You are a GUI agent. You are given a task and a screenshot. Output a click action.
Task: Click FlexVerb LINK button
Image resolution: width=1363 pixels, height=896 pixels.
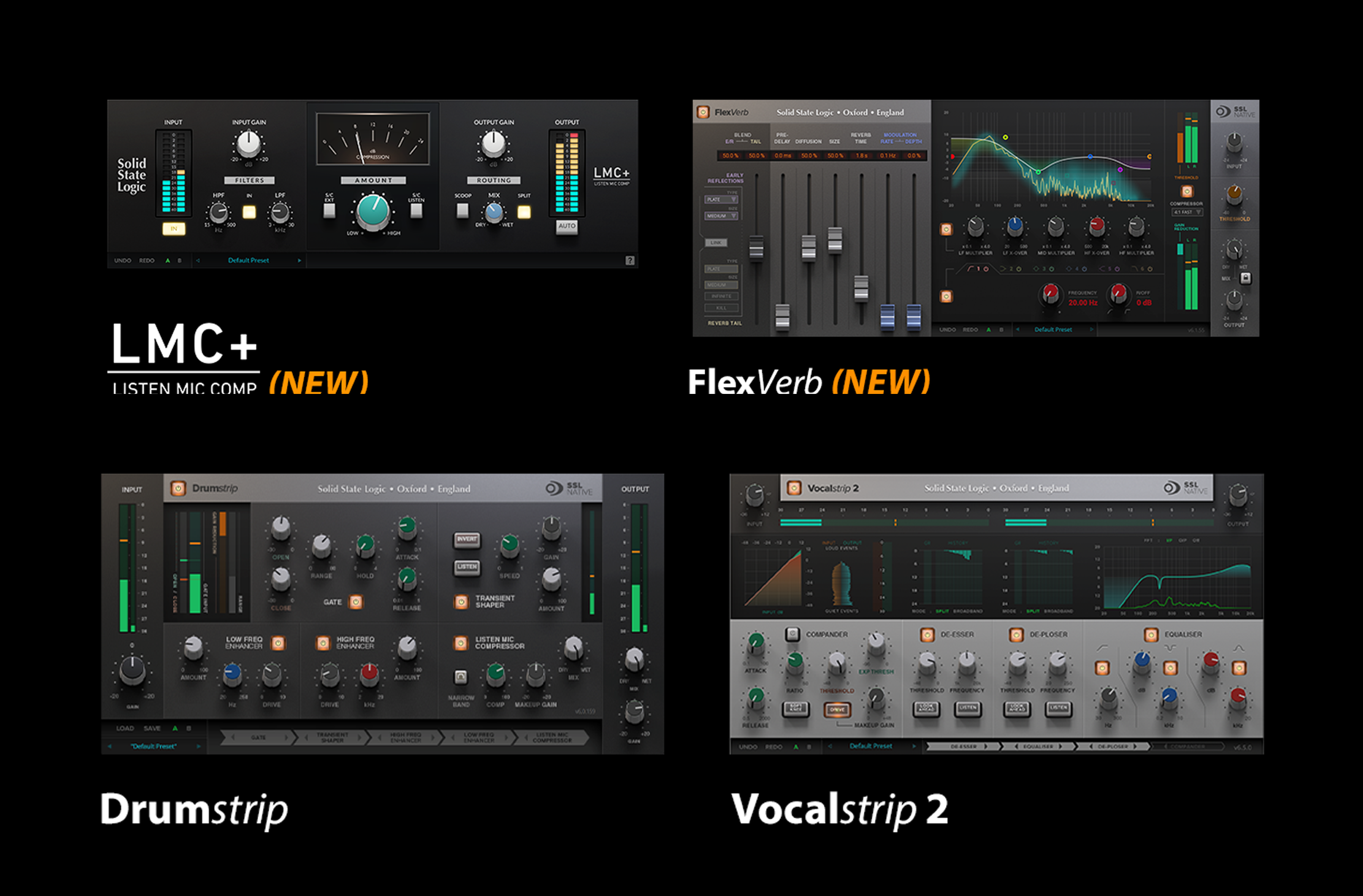[x=716, y=243]
